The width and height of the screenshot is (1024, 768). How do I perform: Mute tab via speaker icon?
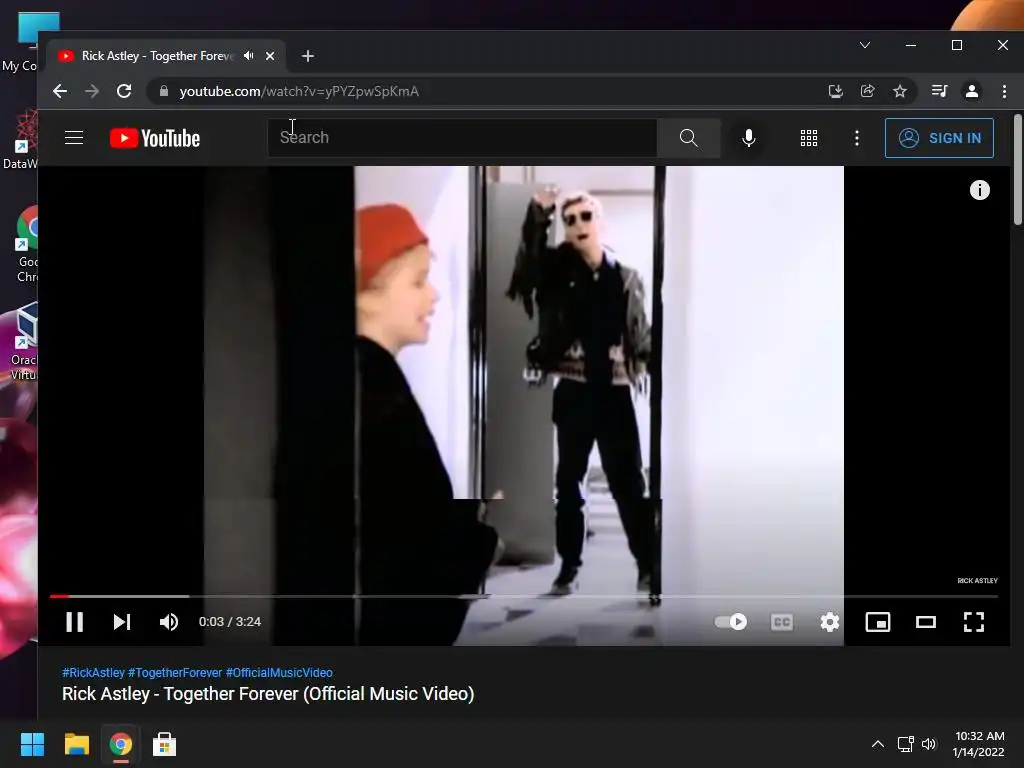point(249,56)
